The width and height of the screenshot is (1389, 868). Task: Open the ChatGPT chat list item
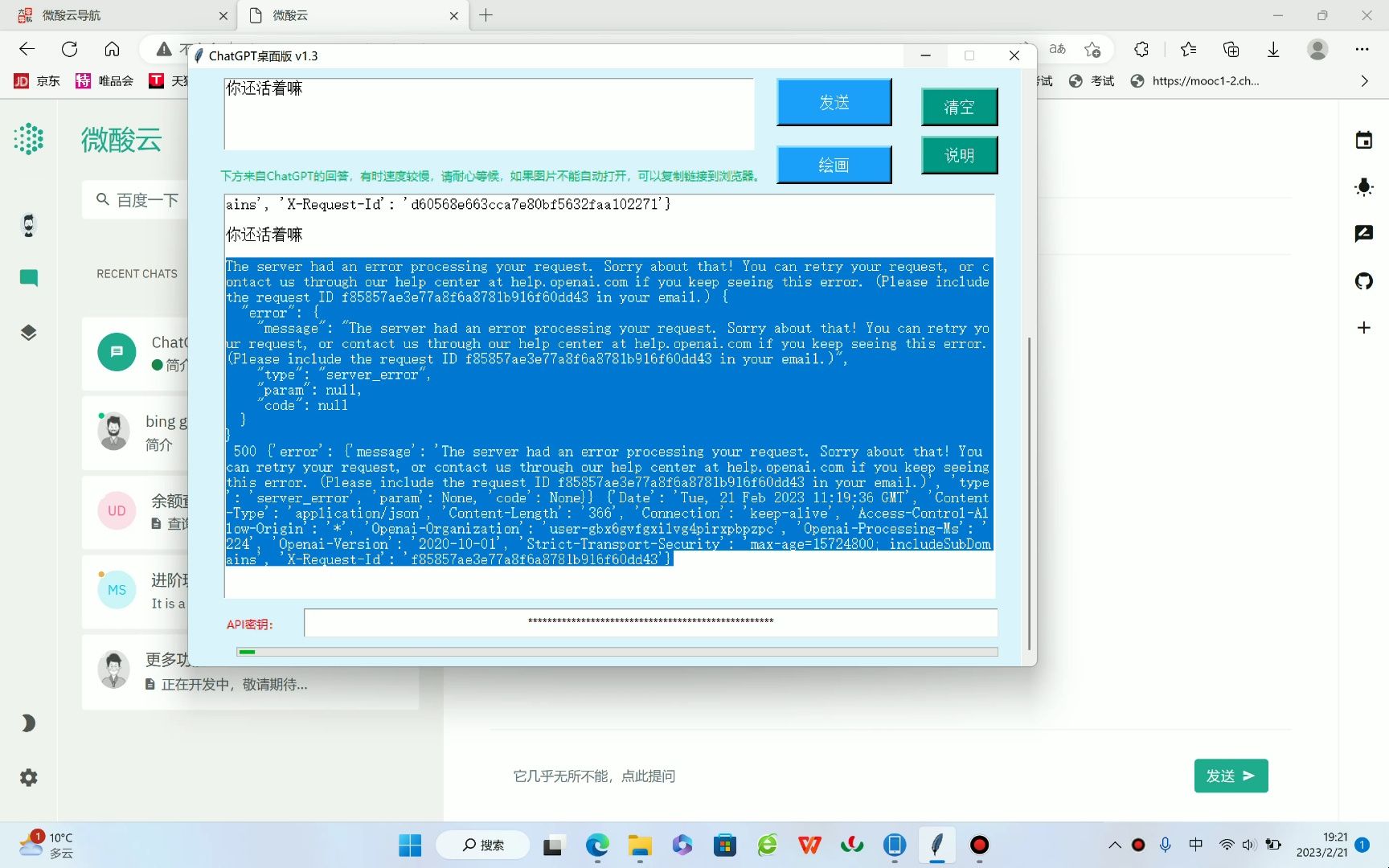click(x=137, y=353)
